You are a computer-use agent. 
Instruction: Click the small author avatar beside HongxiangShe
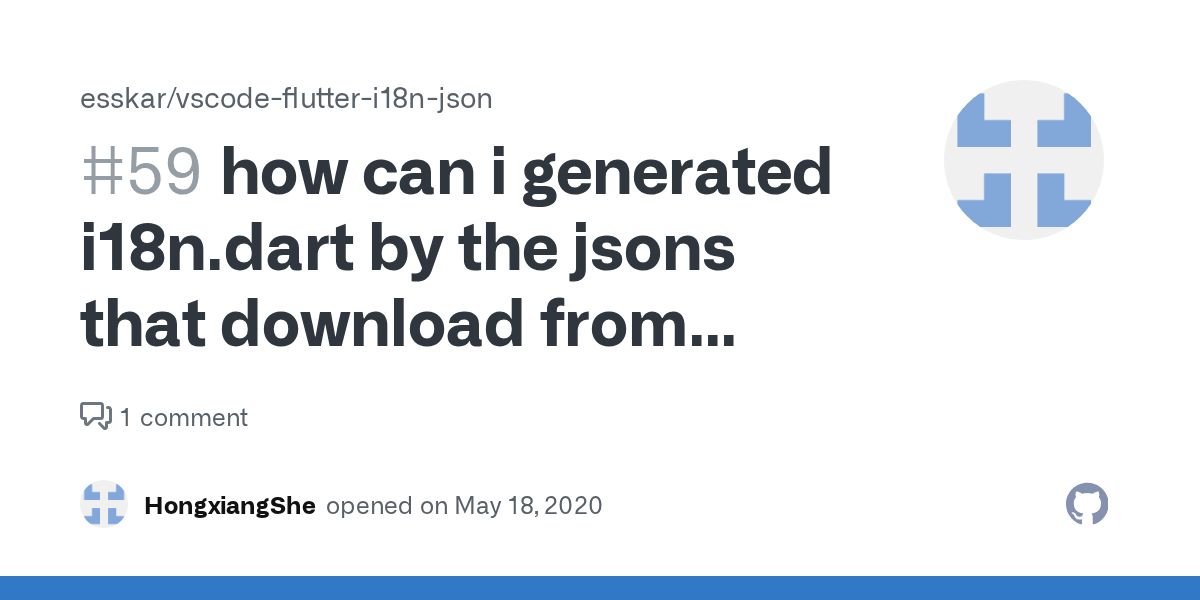(x=104, y=505)
